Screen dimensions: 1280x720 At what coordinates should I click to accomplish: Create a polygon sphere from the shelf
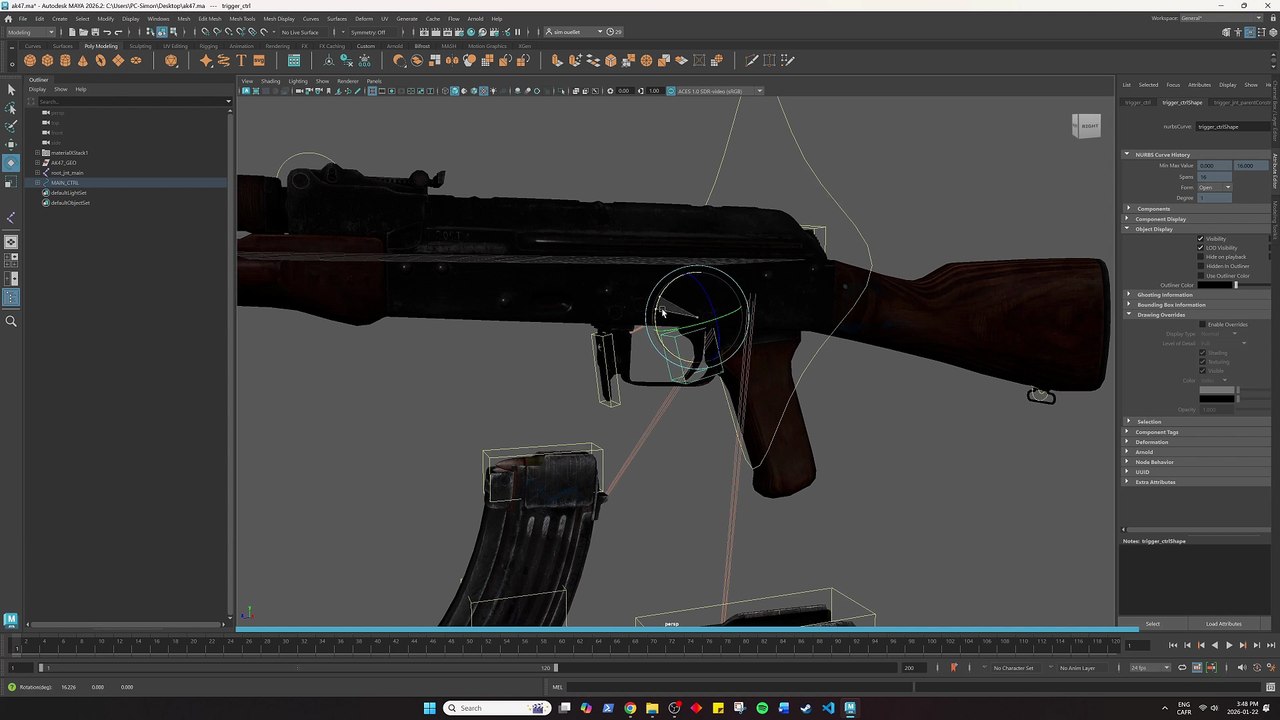click(x=29, y=61)
